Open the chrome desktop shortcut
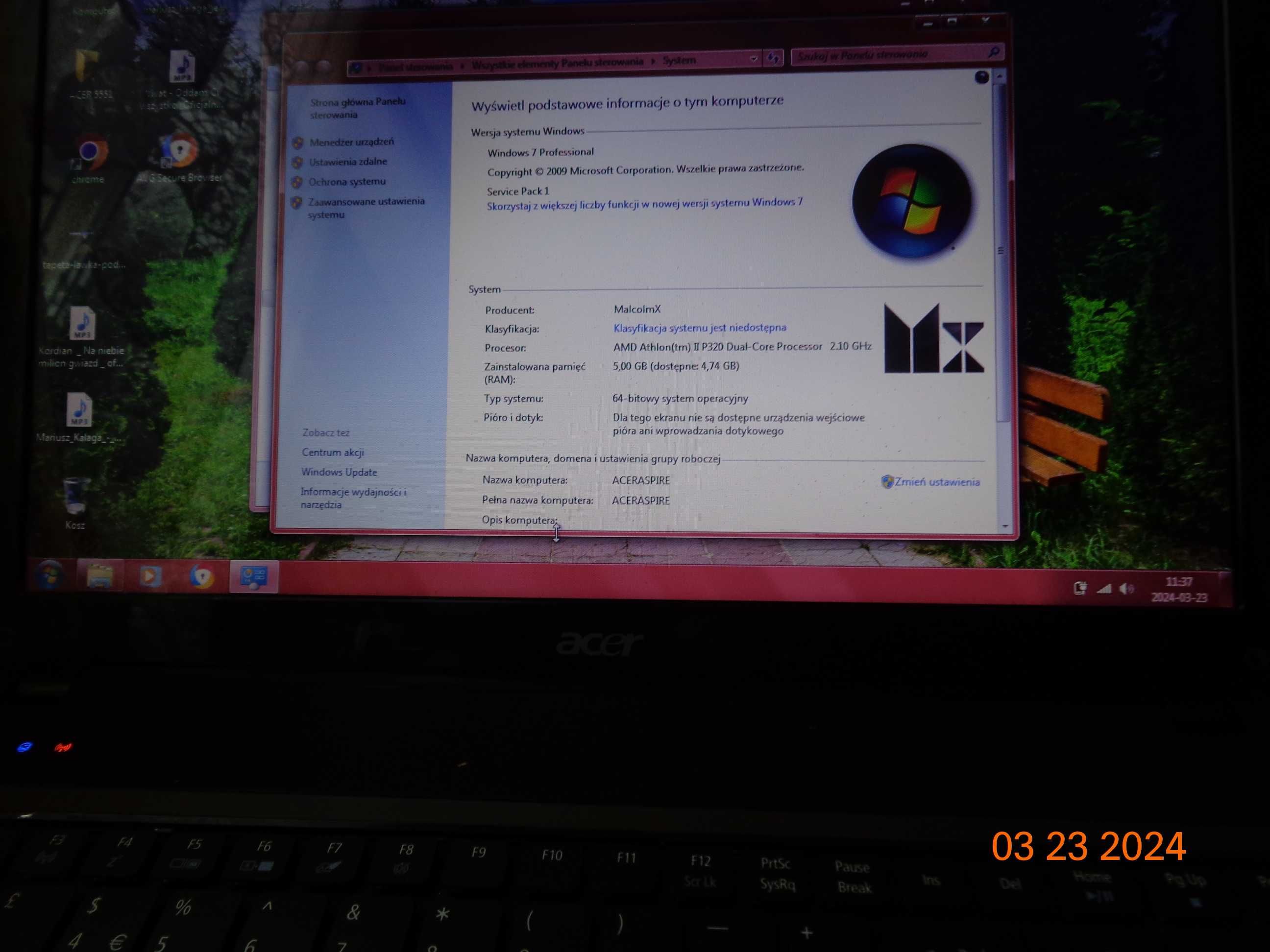Viewport: 1270px width, 952px height. (89, 158)
